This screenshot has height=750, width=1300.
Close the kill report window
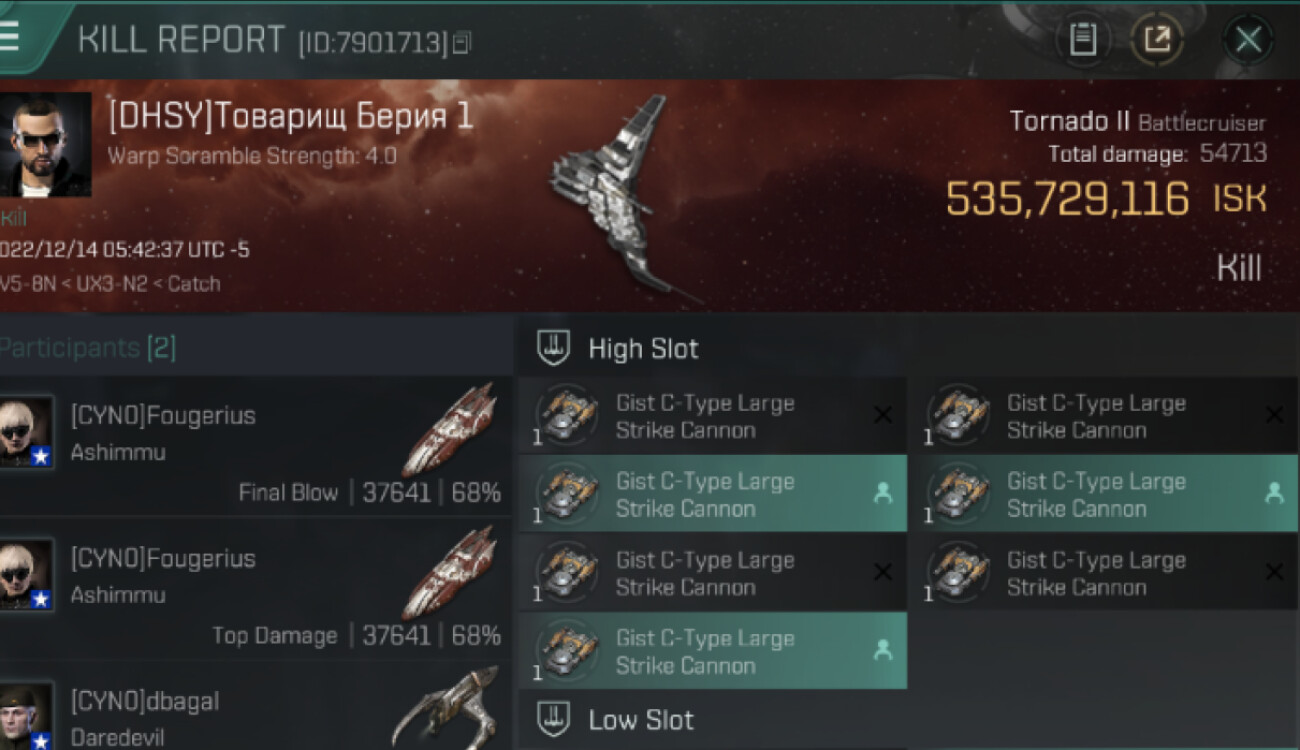pyautogui.click(x=1247, y=40)
